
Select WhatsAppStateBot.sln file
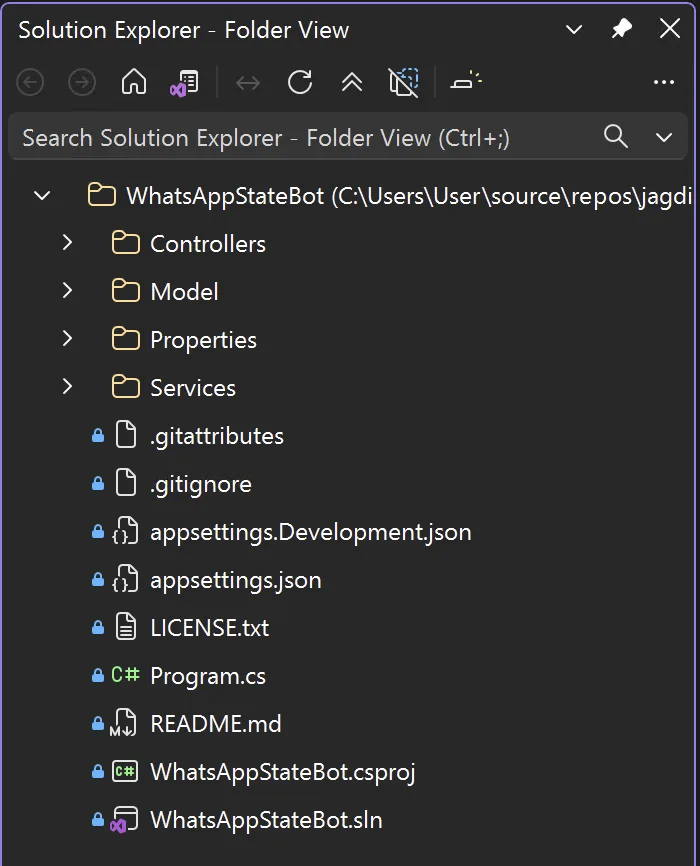(266, 820)
